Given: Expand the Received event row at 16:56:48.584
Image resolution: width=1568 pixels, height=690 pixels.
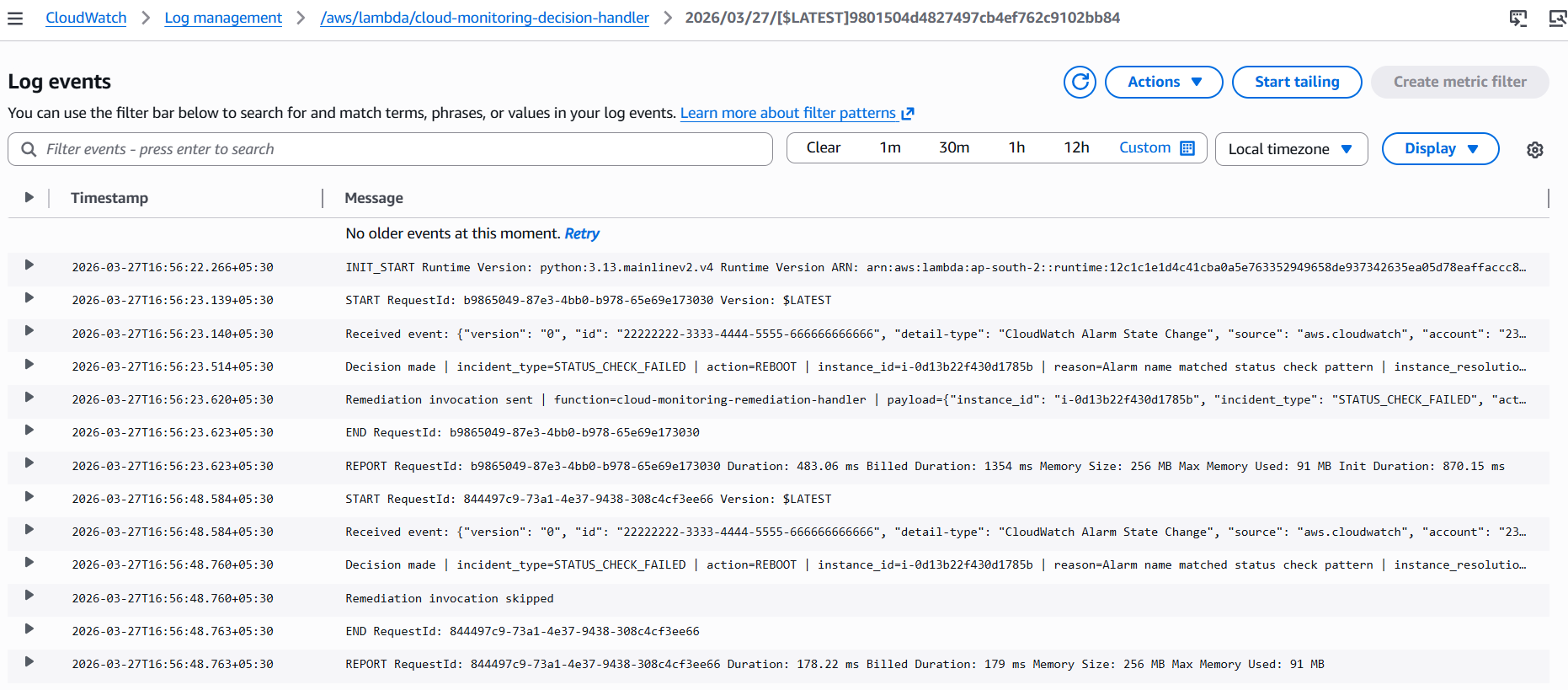Looking at the screenshot, I should (x=29, y=530).
